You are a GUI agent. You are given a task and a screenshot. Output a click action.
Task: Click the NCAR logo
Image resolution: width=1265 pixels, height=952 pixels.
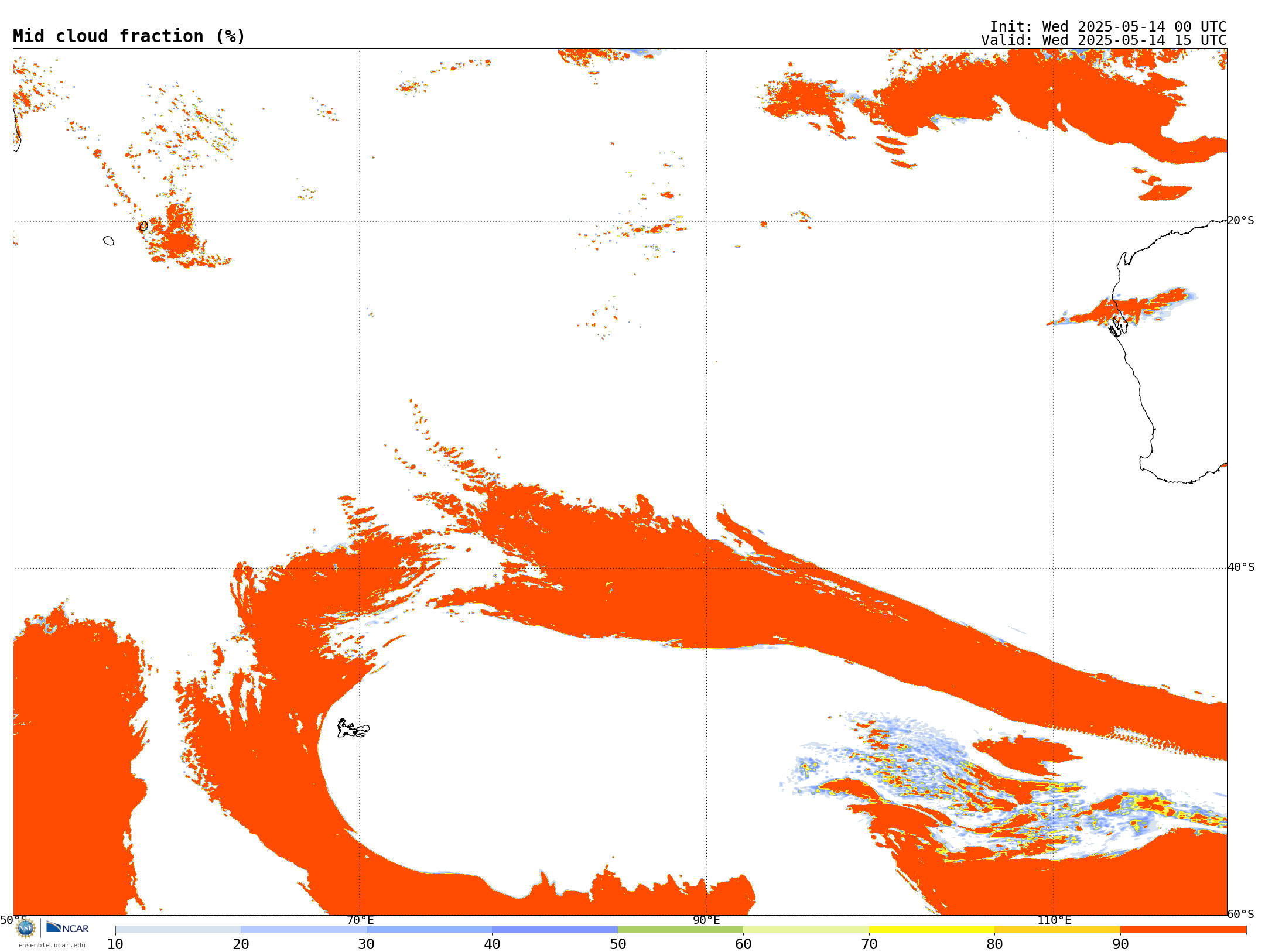(67, 927)
